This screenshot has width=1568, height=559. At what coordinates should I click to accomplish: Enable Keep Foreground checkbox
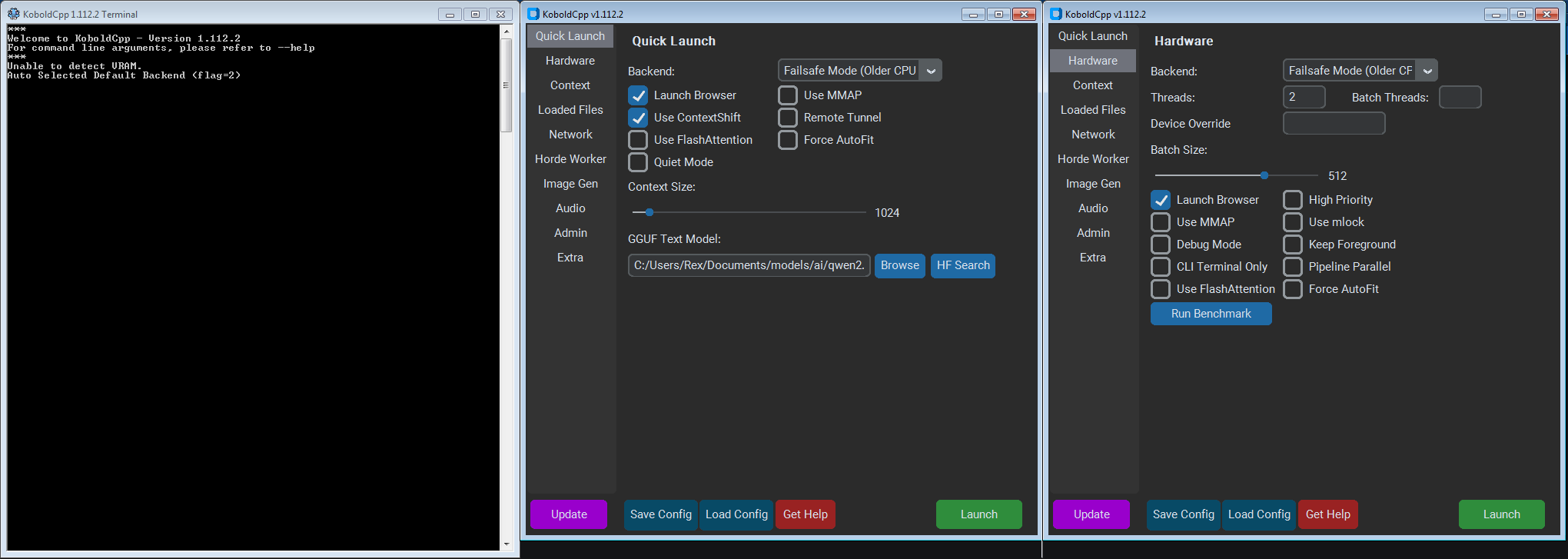1293,245
